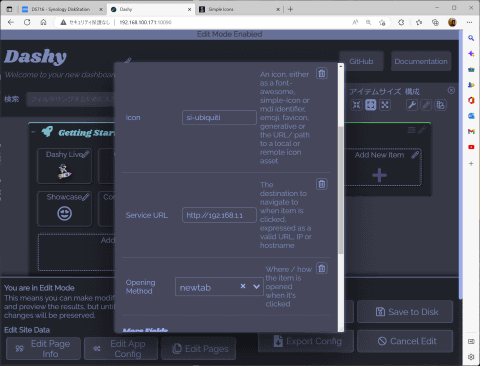
Task: Collapse the Getting Started section arrow
Action: pyautogui.click(x=33, y=132)
